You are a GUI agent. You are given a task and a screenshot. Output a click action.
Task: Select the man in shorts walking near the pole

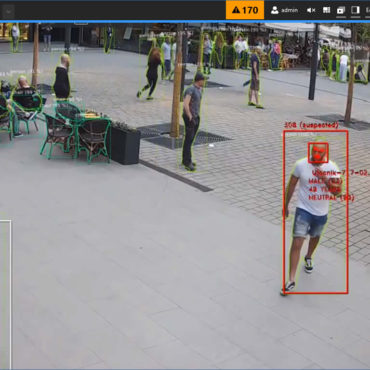[255, 80]
